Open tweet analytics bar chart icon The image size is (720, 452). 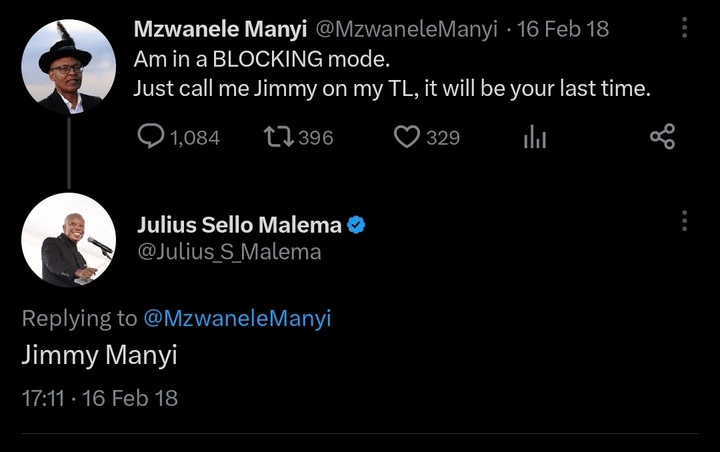pyautogui.click(x=536, y=137)
